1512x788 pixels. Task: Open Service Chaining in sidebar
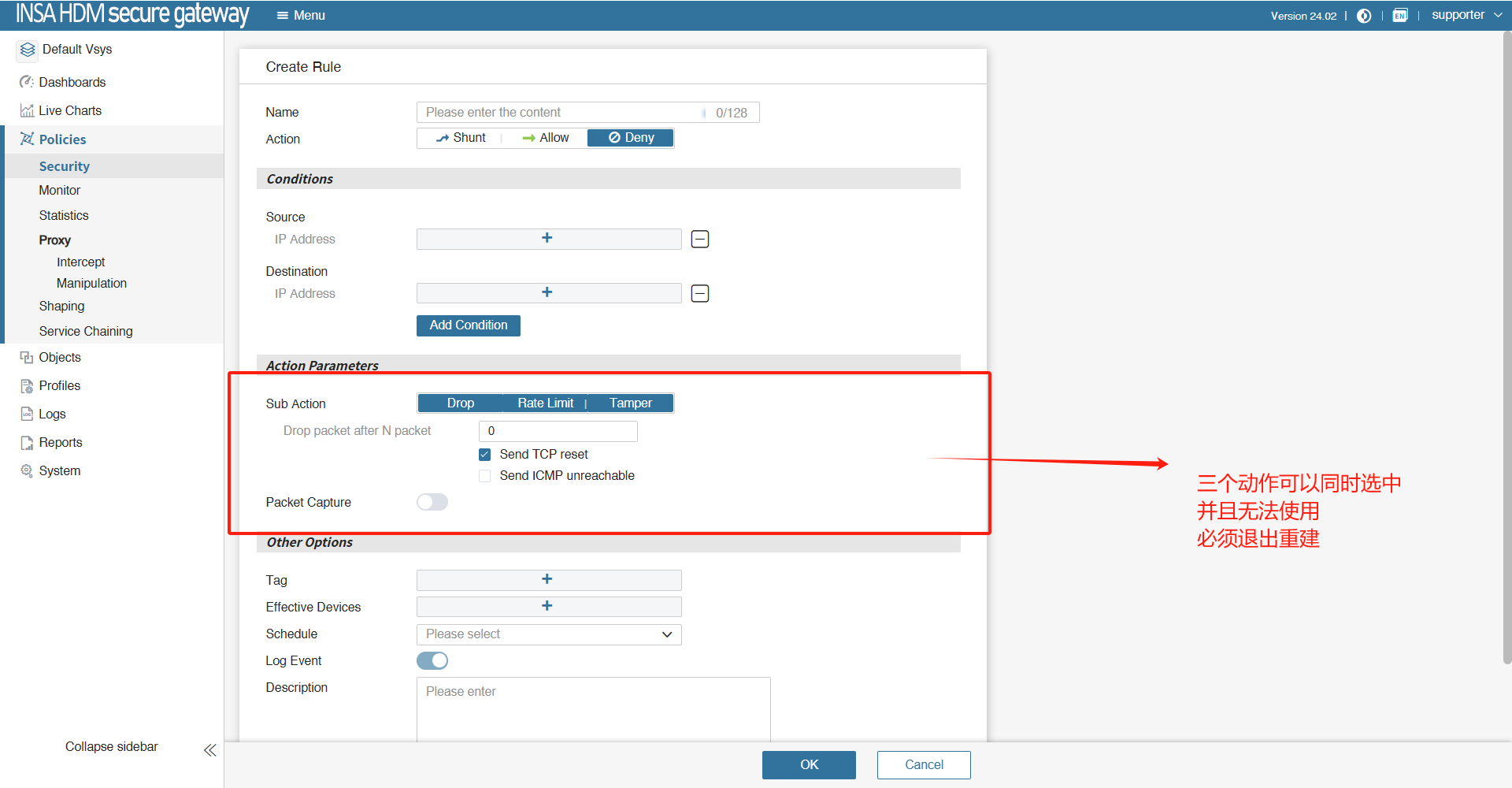coord(86,331)
